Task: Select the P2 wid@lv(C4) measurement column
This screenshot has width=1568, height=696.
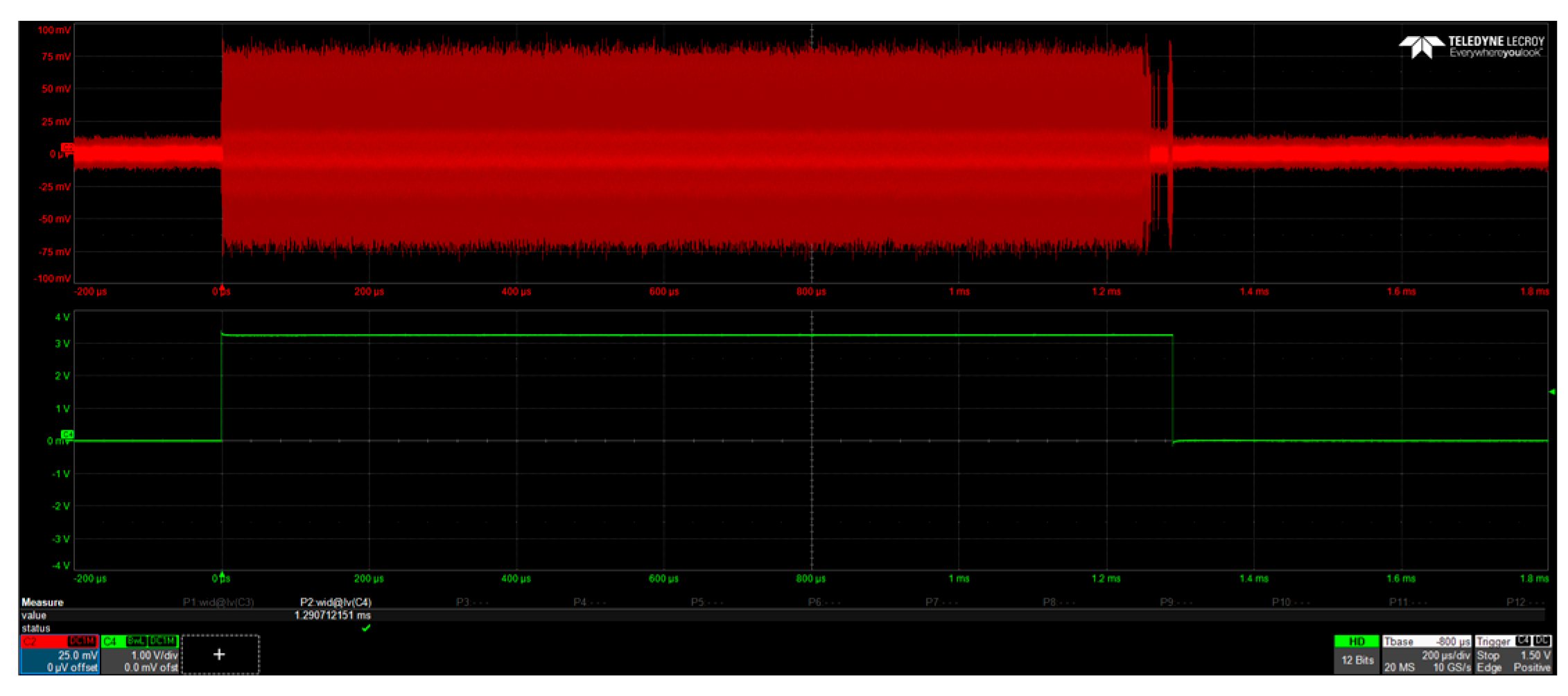Action: (336, 602)
